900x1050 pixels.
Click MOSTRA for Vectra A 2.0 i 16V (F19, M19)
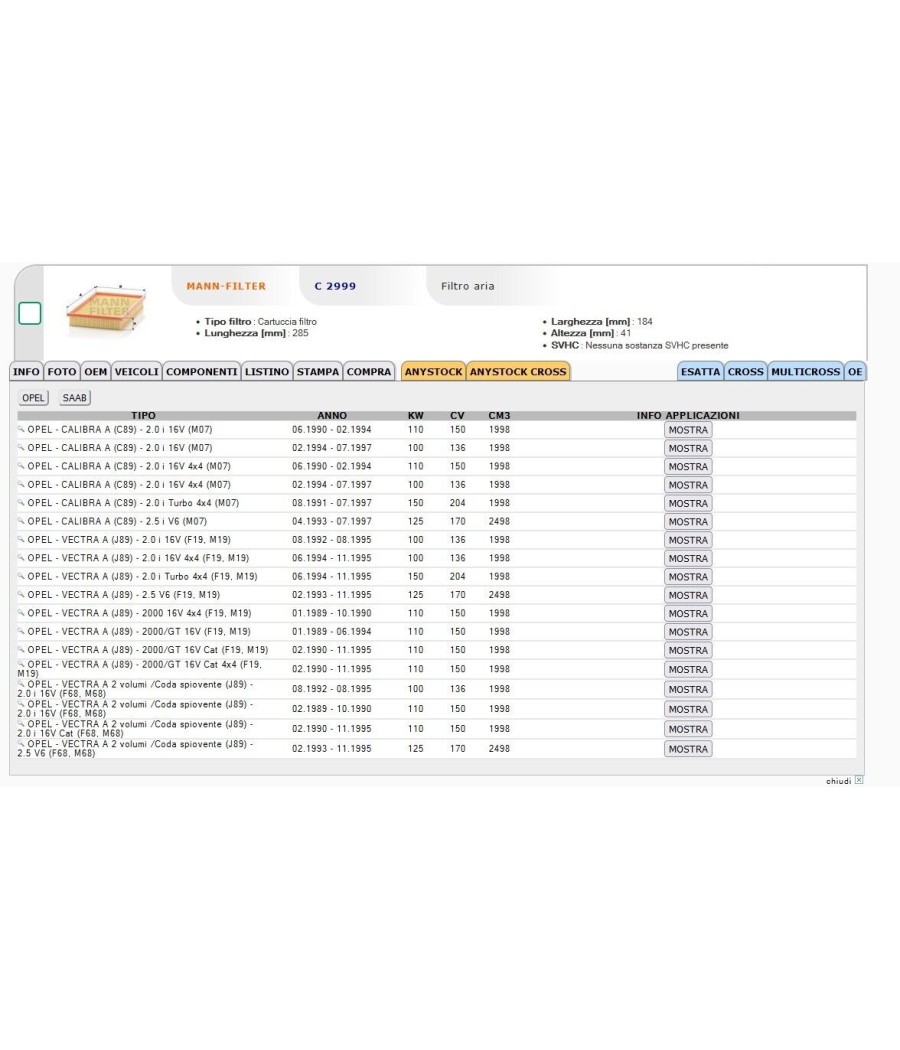coord(688,540)
